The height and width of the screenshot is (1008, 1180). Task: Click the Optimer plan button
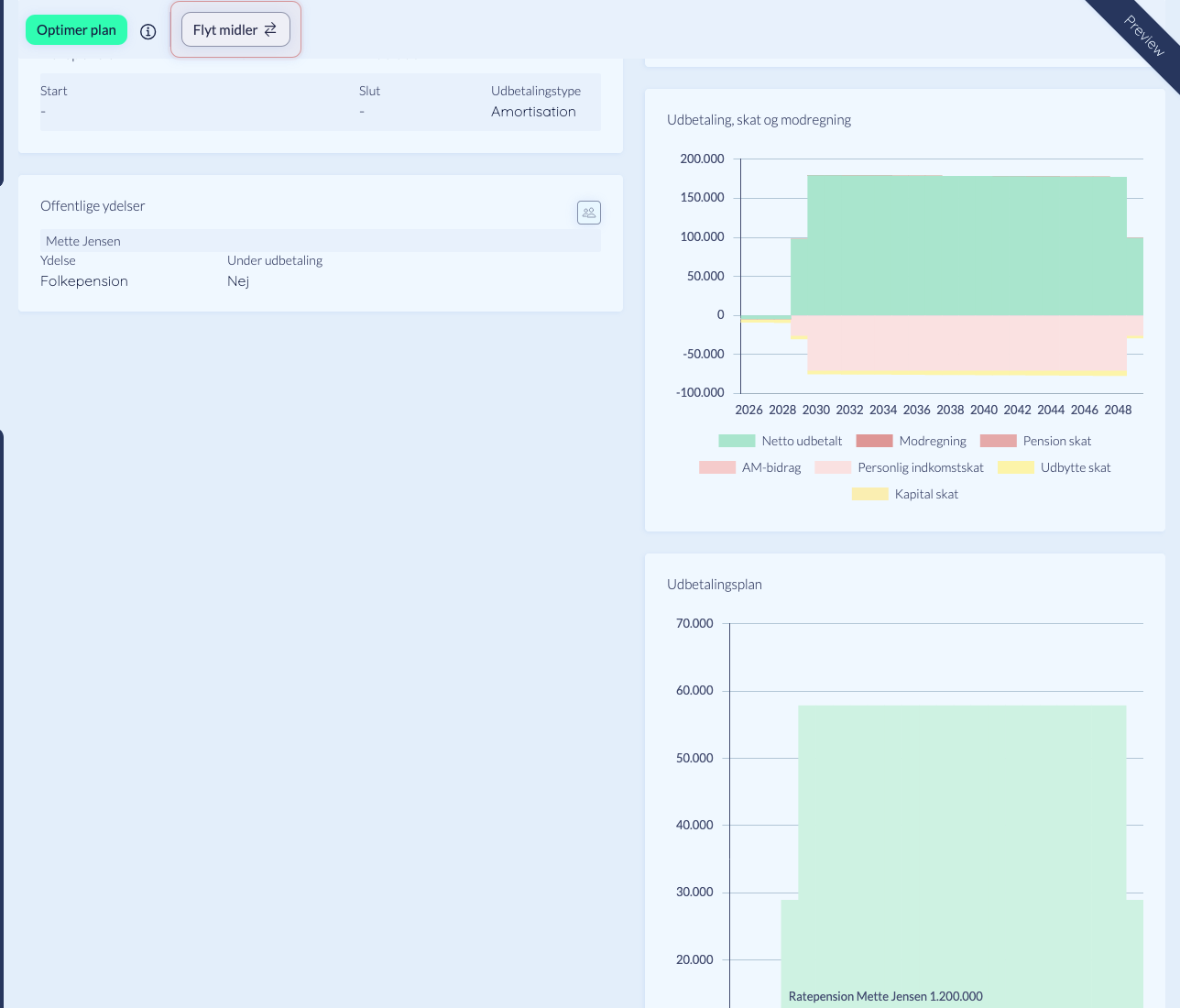[76, 30]
